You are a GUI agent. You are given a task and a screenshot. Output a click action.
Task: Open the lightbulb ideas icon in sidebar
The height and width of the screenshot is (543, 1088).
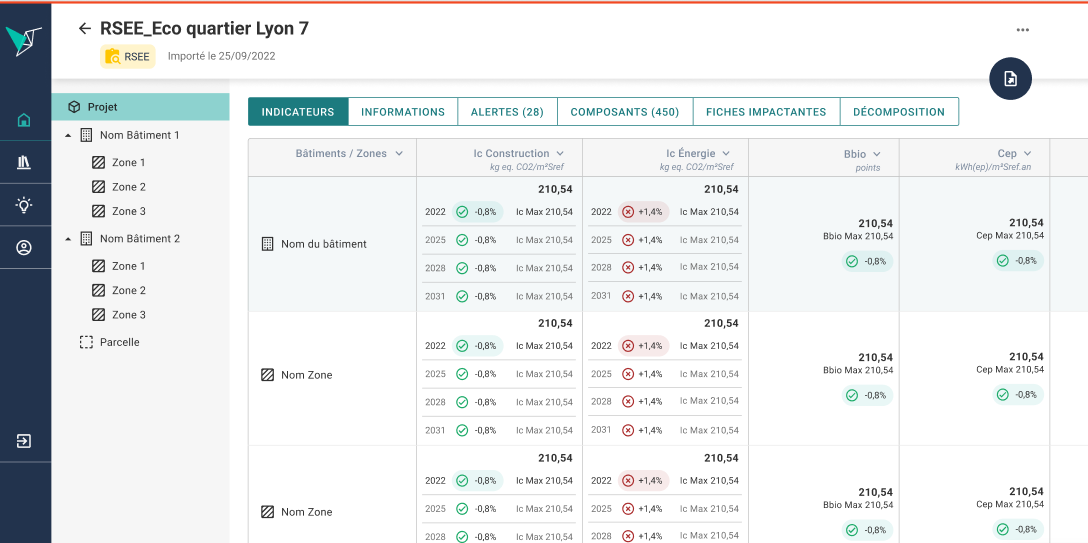(24, 205)
